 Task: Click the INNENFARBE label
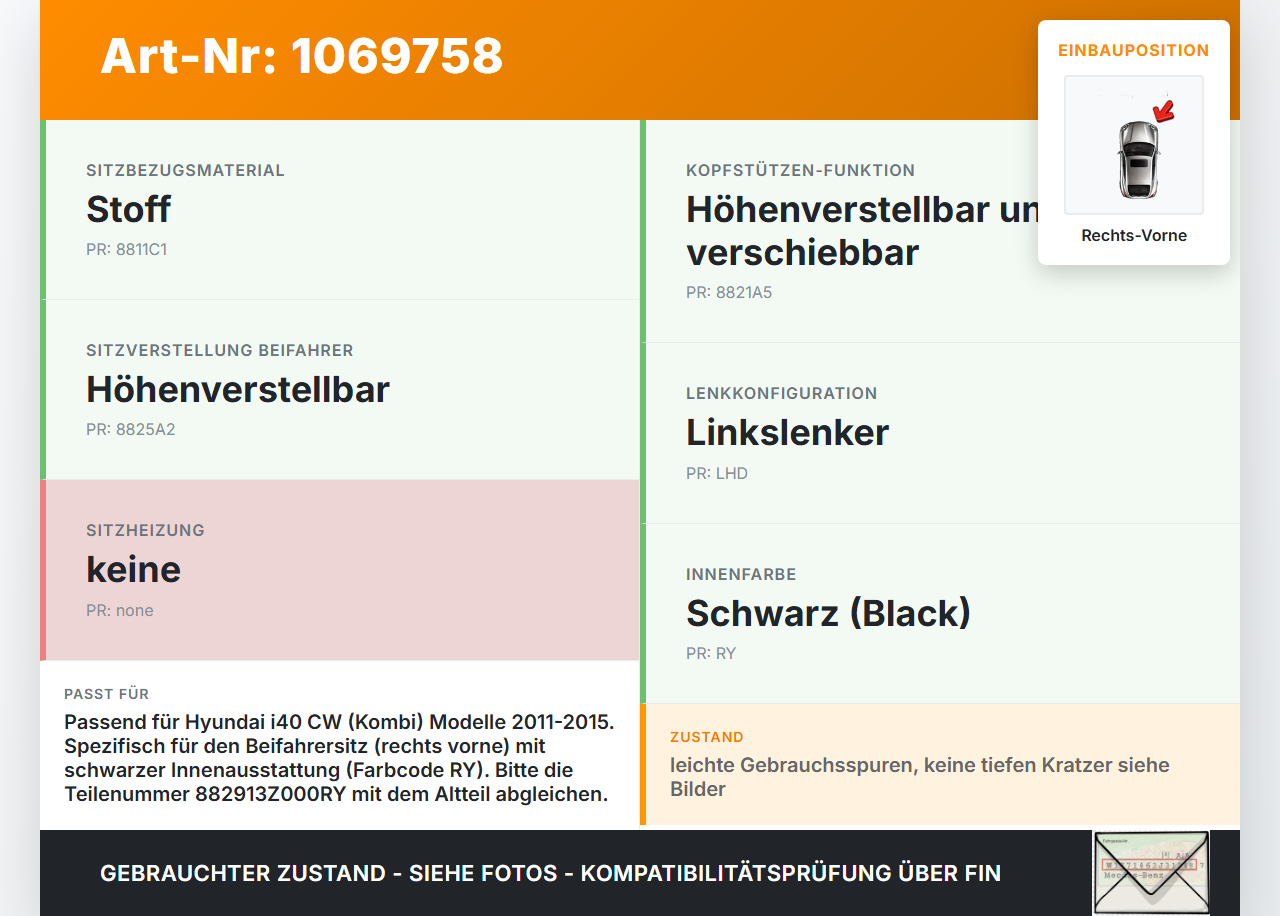pyautogui.click(x=741, y=575)
